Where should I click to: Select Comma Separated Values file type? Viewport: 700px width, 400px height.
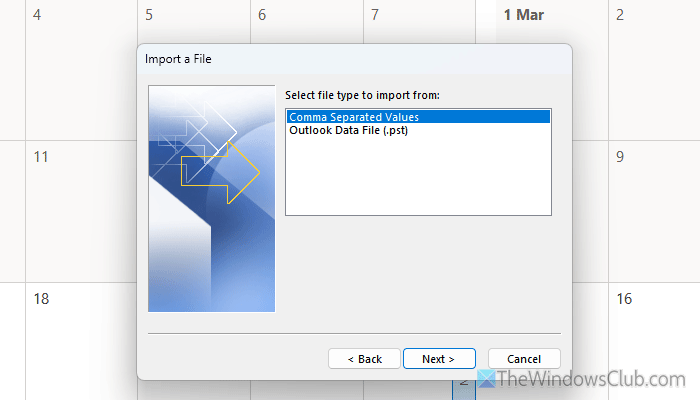[x=418, y=117]
